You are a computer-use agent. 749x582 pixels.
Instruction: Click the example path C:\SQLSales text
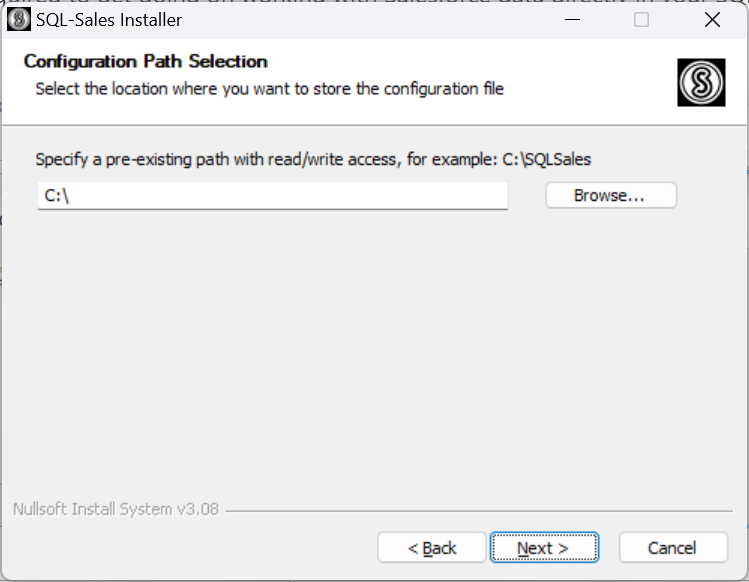point(547,159)
